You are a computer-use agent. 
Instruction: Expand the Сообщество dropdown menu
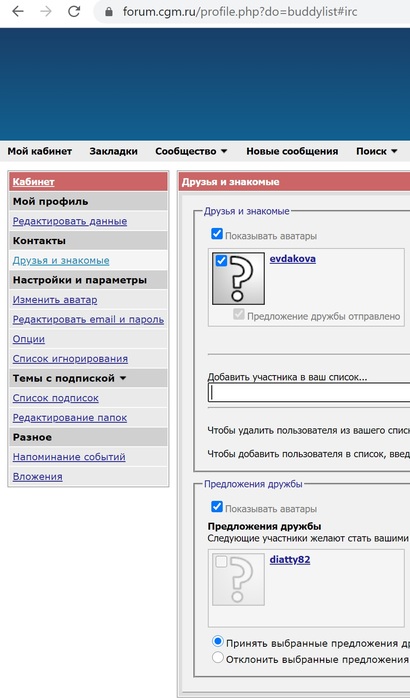click(191, 151)
